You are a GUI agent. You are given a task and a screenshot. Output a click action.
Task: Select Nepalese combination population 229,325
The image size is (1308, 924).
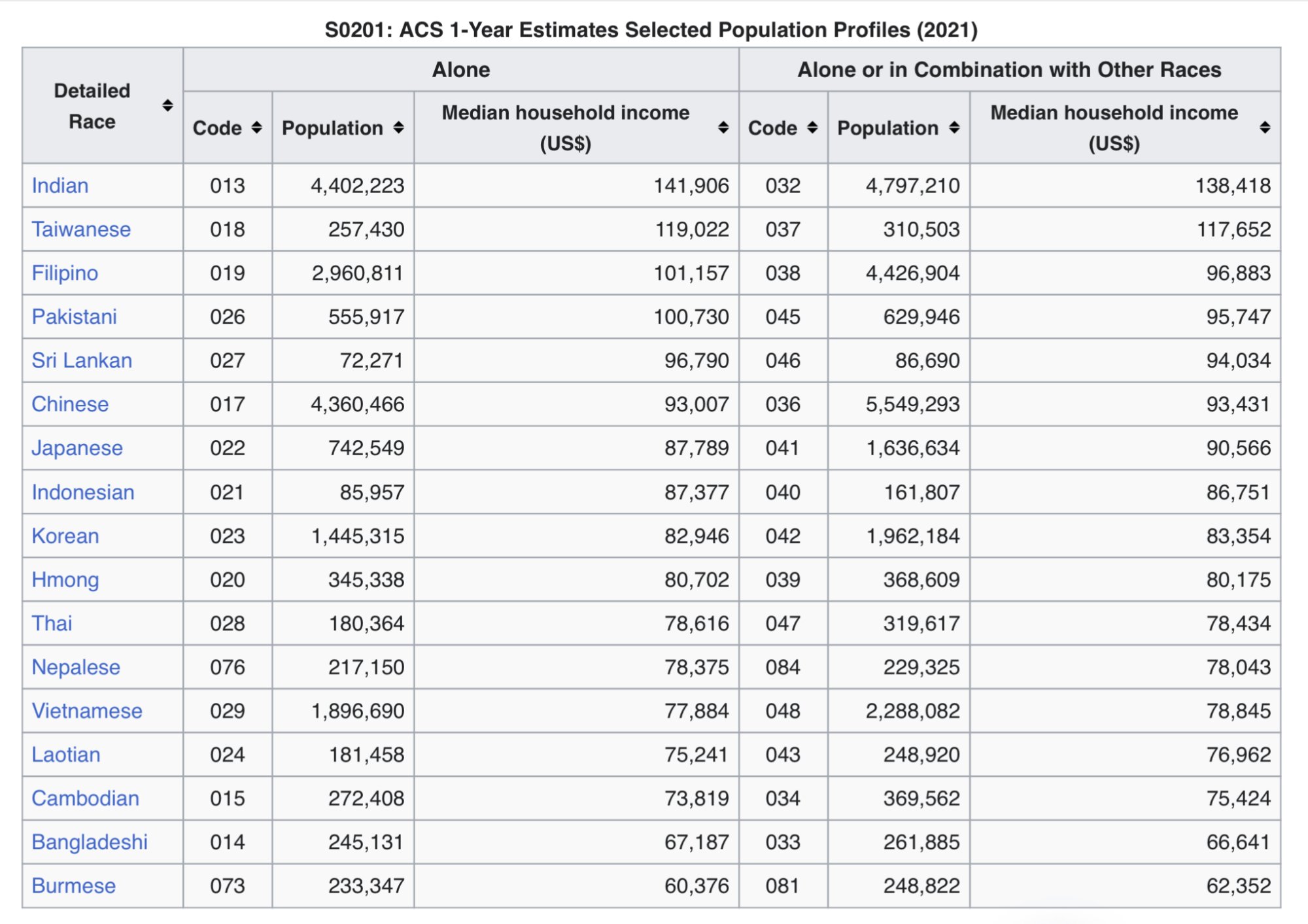click(921, 668)
